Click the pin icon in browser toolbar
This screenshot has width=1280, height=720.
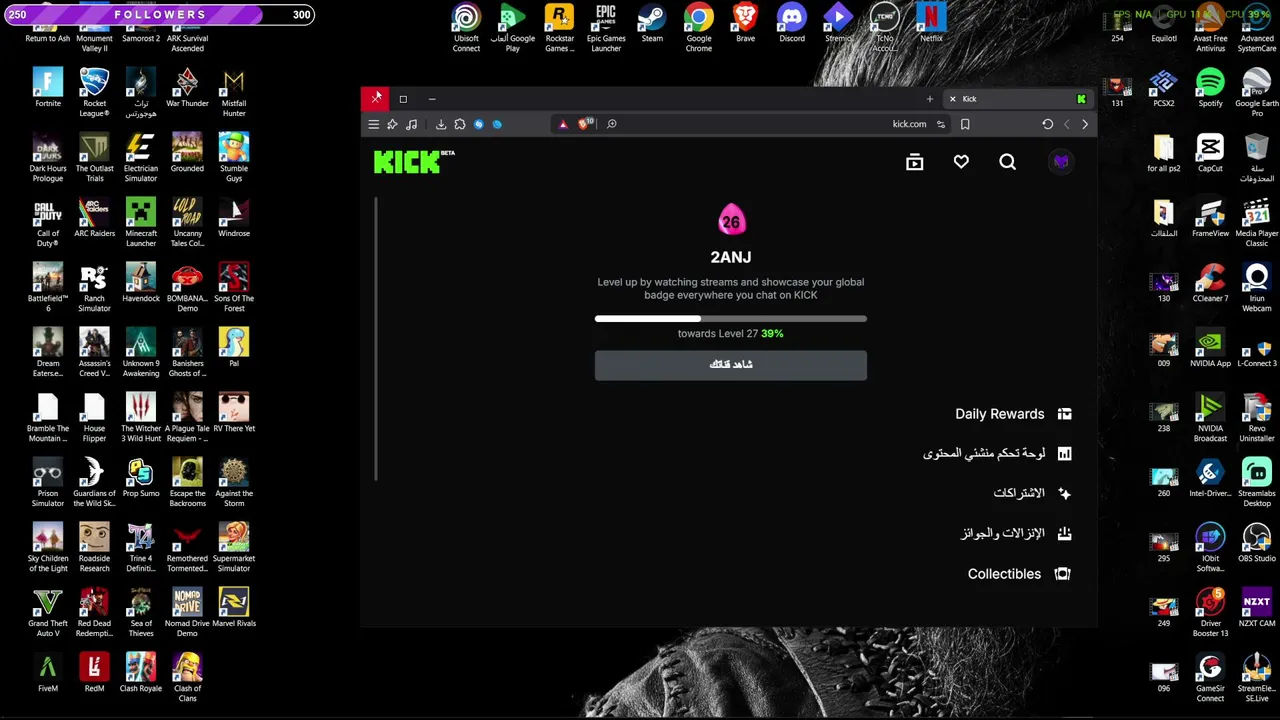pyautogui.click(x=392, y=124)
